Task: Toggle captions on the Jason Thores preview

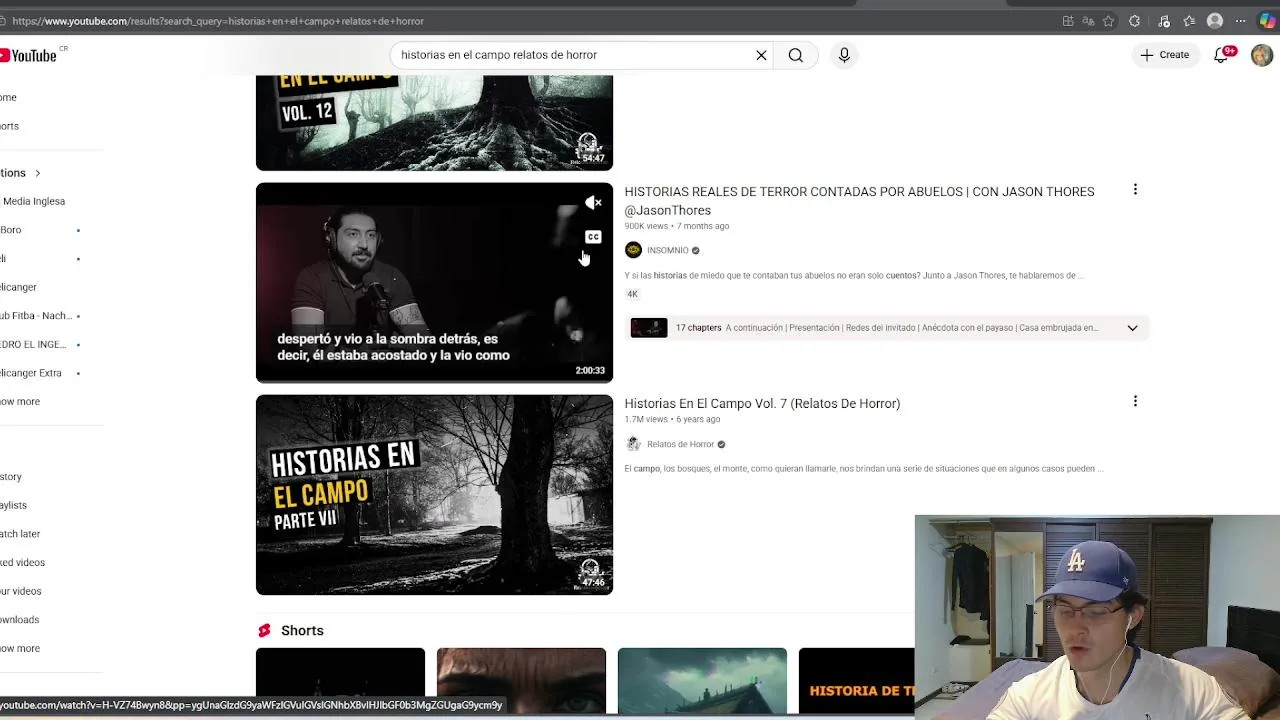Action: (593, 237)
